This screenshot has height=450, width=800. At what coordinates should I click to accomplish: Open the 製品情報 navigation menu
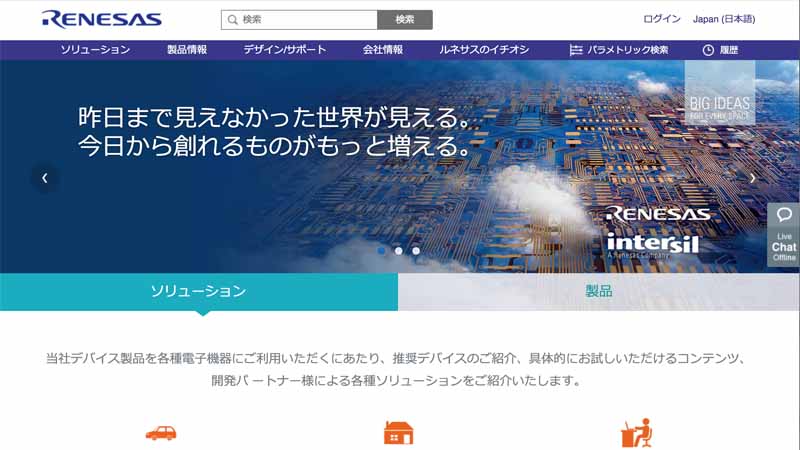[x=187, y=50]
